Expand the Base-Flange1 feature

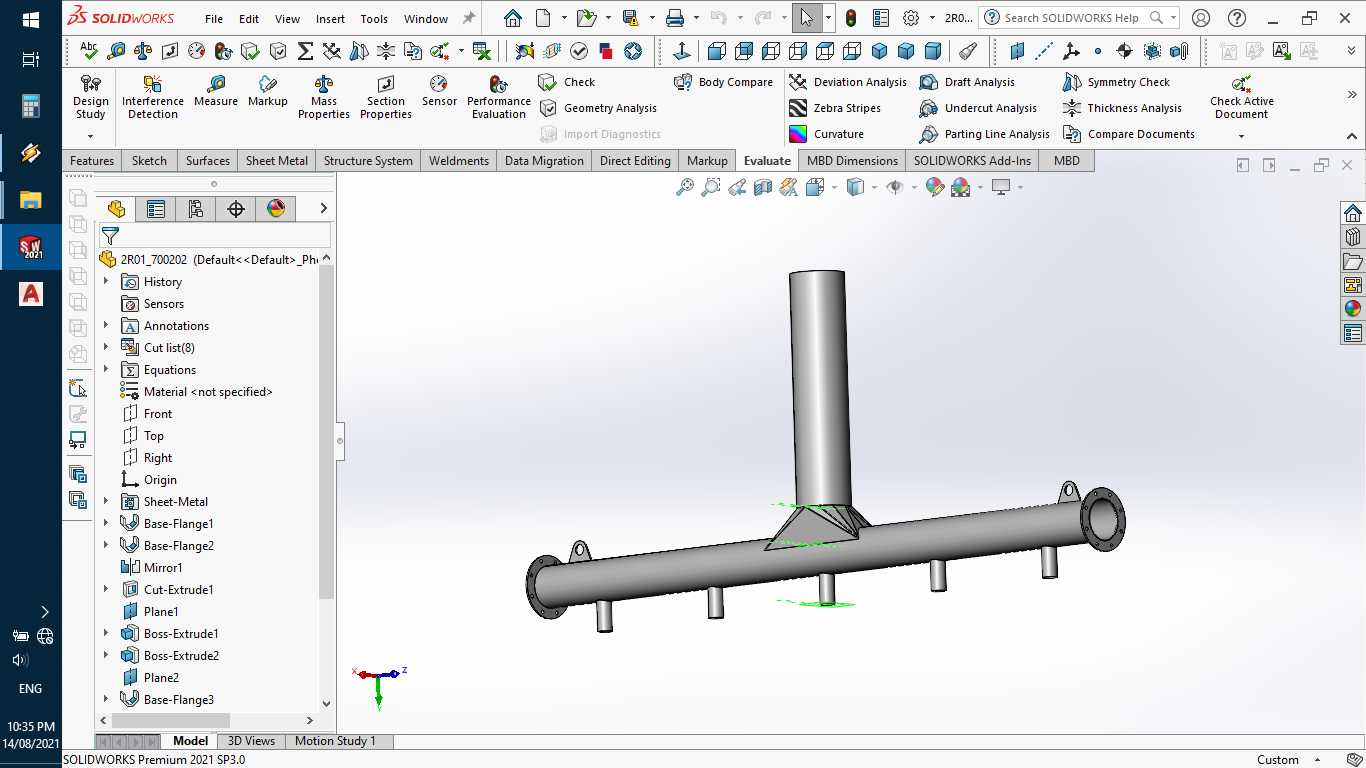click(106, 524)
